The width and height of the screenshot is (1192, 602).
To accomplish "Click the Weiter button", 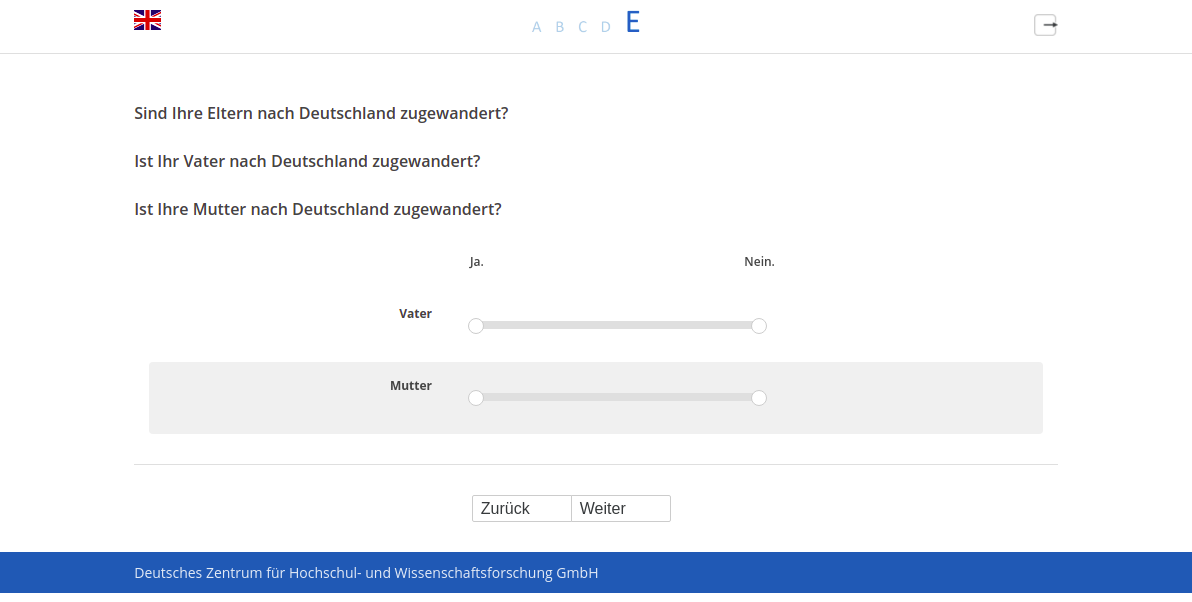I will click(621, 509).
